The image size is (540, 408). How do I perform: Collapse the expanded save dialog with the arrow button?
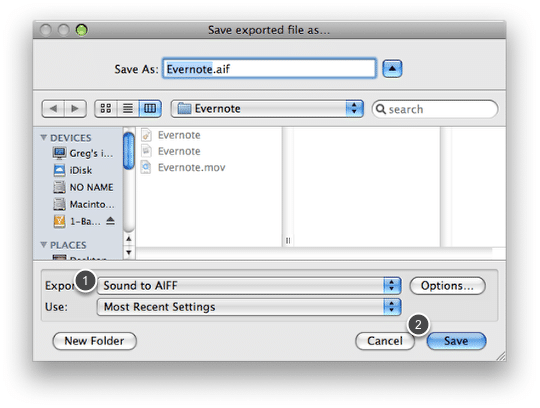point(392,69)
